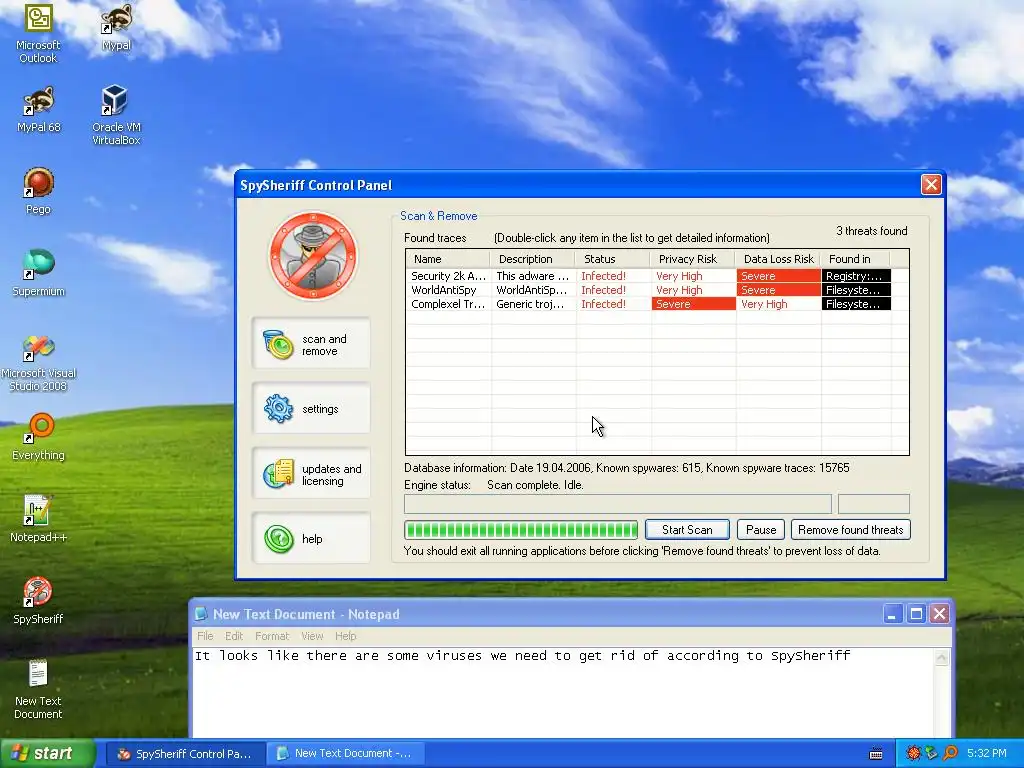Click the safely remove hardware tray icon
1024x768 pixels.
pos(931,754)
